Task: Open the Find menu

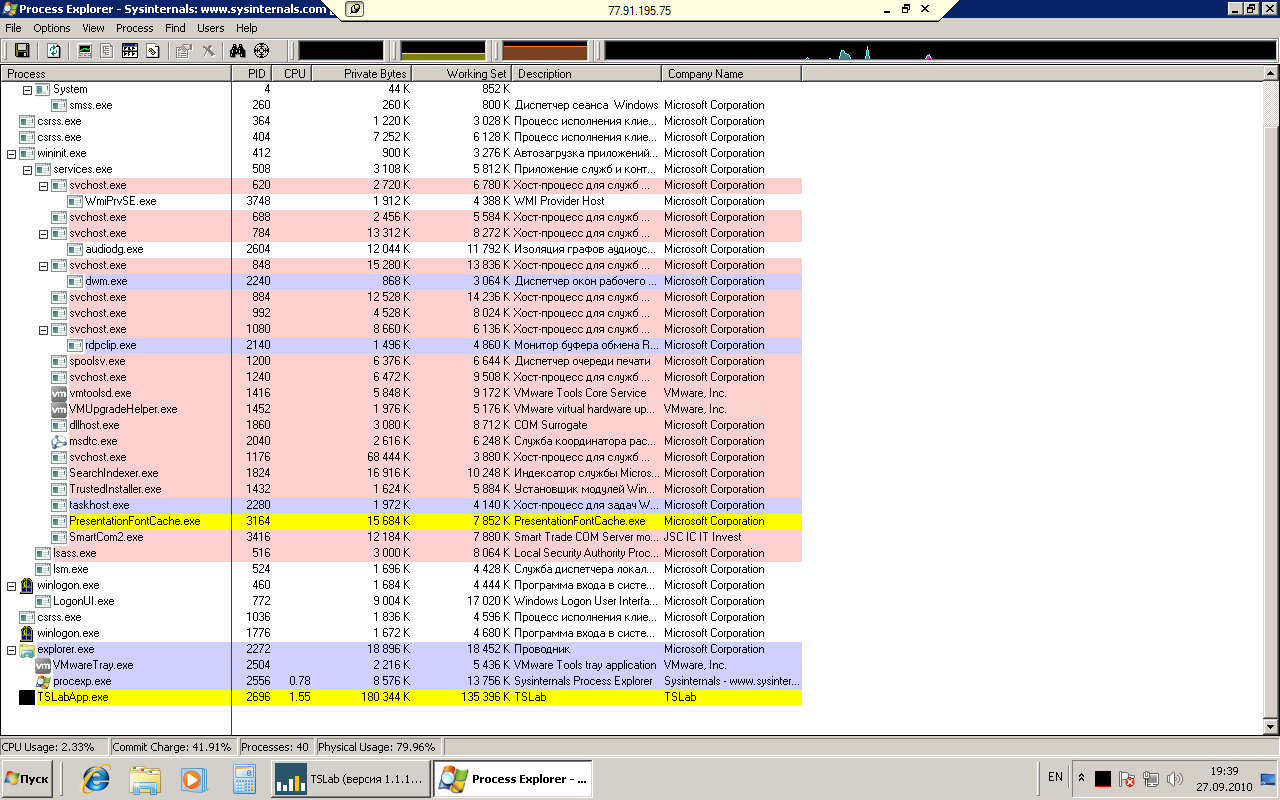Action: (175, 28)
